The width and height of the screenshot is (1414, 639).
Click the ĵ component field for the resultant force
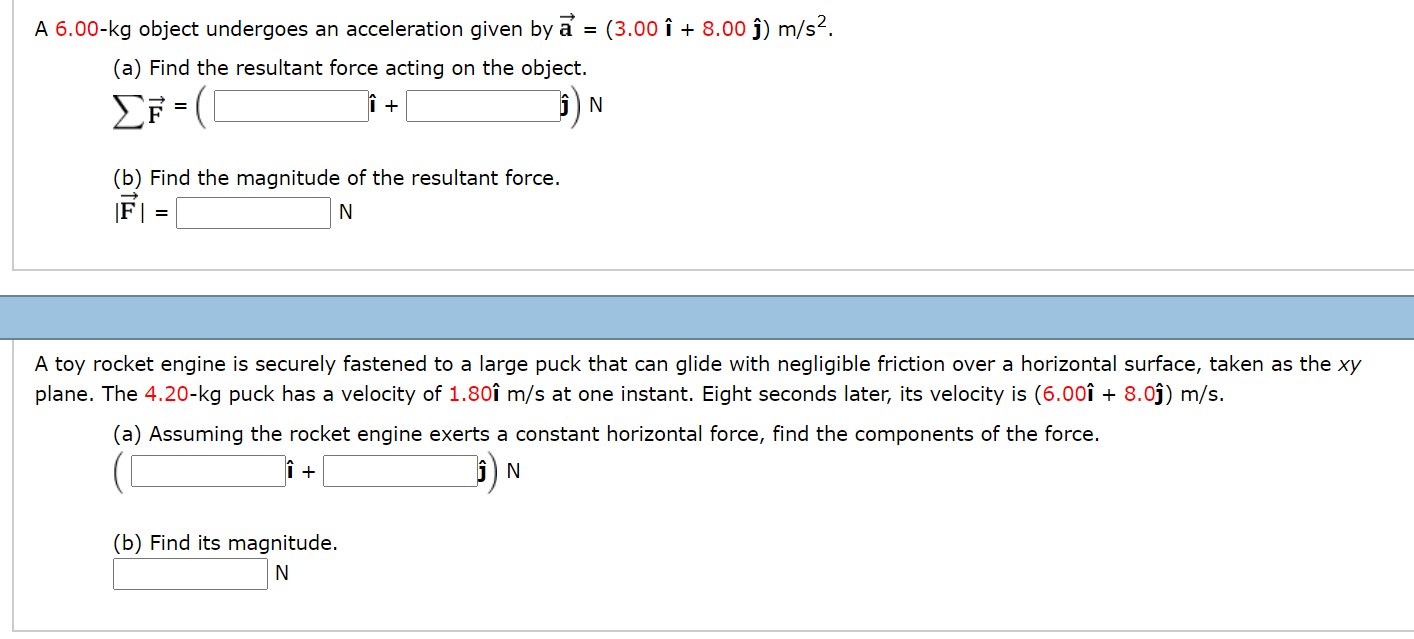[x=482, y=105]
